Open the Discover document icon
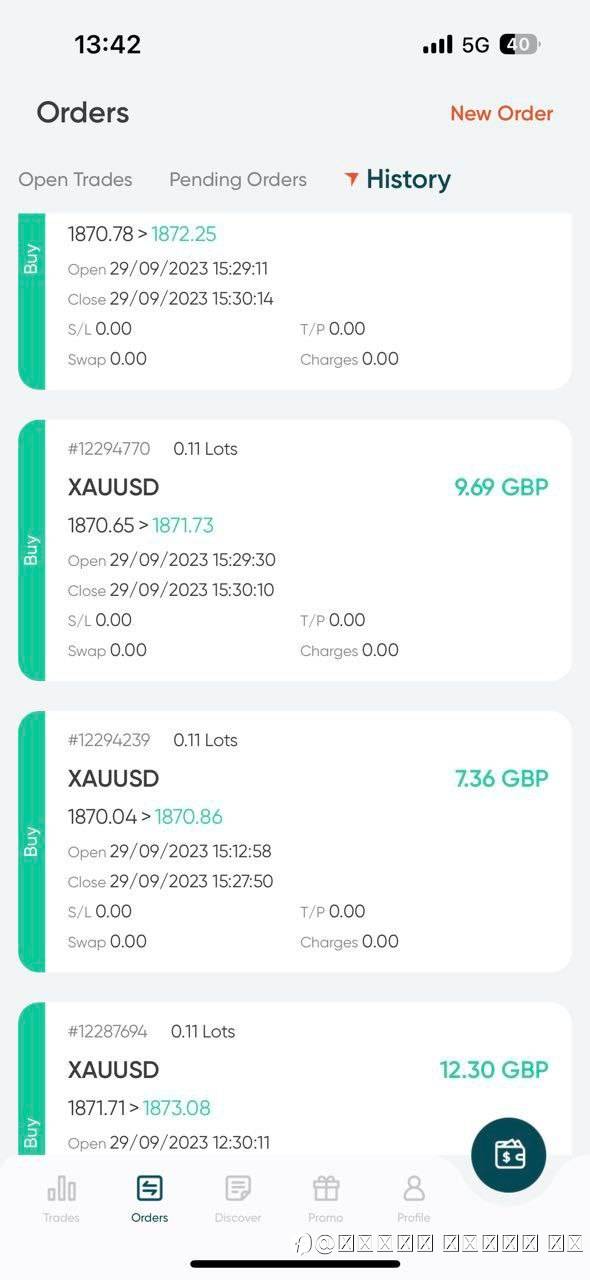The height and width of the screenshot is (1280, 590). 238,1188
